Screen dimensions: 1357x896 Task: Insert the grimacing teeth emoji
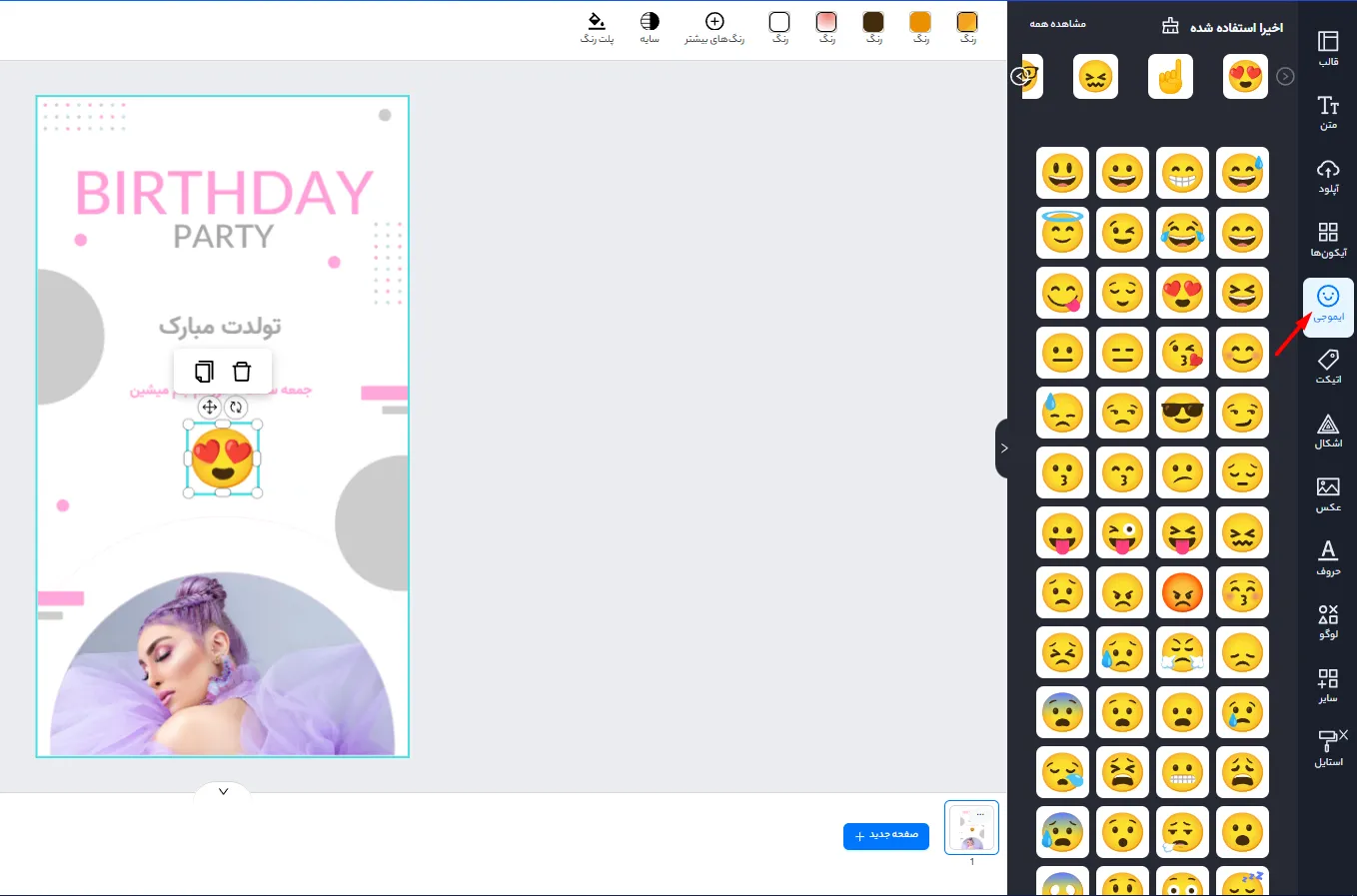coord(1182,772)
